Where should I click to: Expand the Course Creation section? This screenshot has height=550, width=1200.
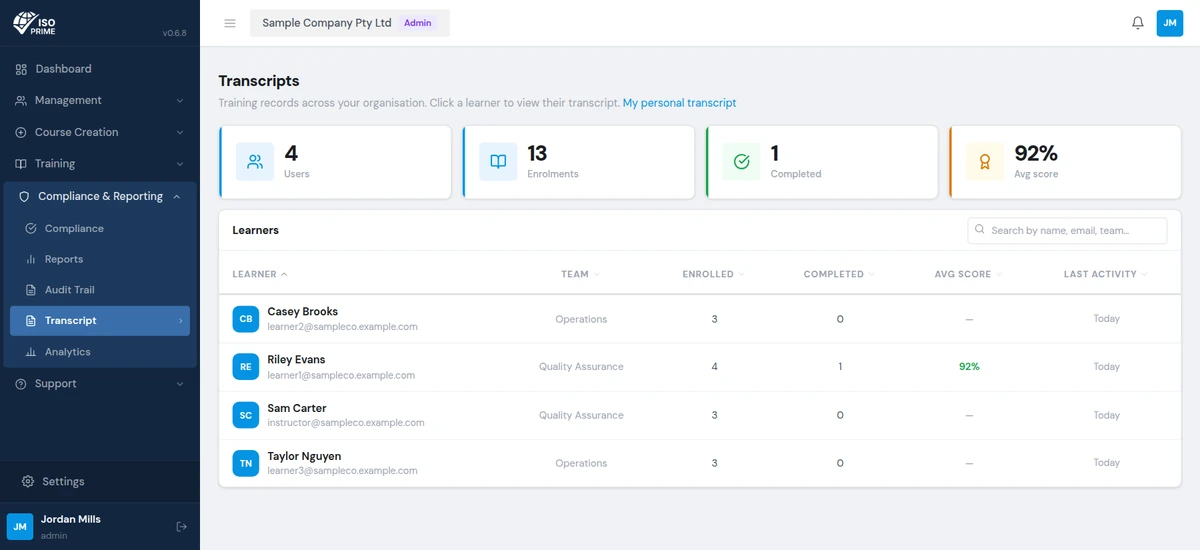click(x=100, y=132)
